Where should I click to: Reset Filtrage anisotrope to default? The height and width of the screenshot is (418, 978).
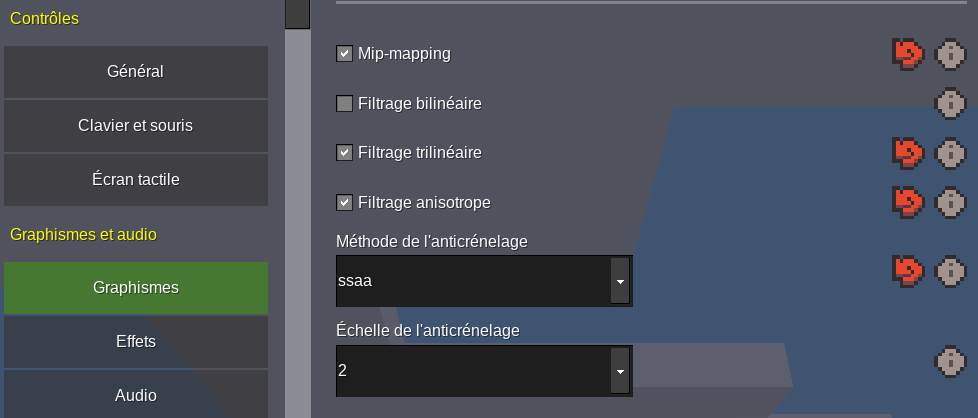(x=908, y=202)
